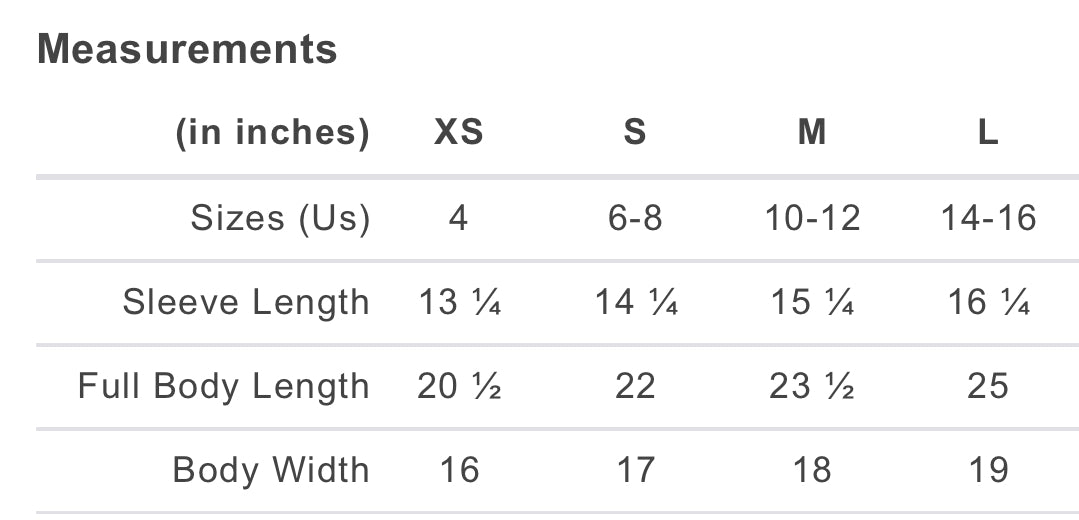Click the Sleeve Length row label
The image size is (1079, 520).
tap(246, 302)
